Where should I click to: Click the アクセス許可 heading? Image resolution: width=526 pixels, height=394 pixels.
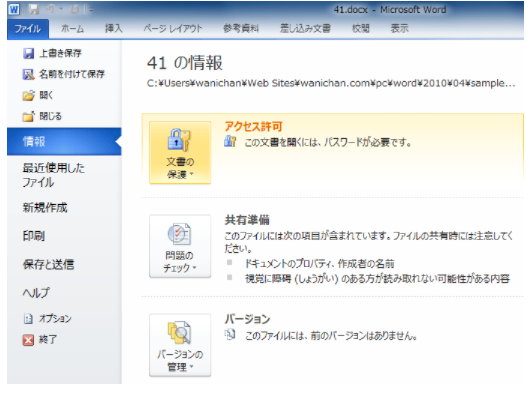tap(254, 126)
